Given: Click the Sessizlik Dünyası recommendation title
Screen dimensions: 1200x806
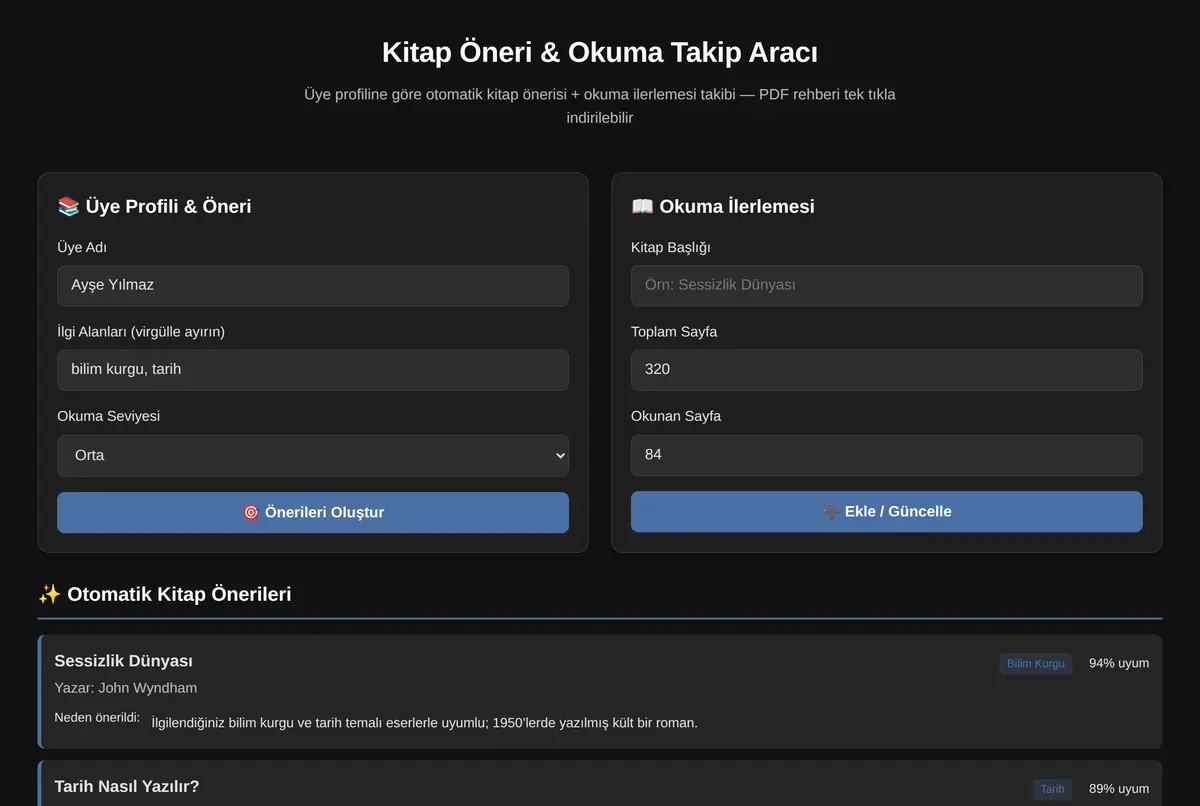Looking at the screenshot, I should pos(124,661).
